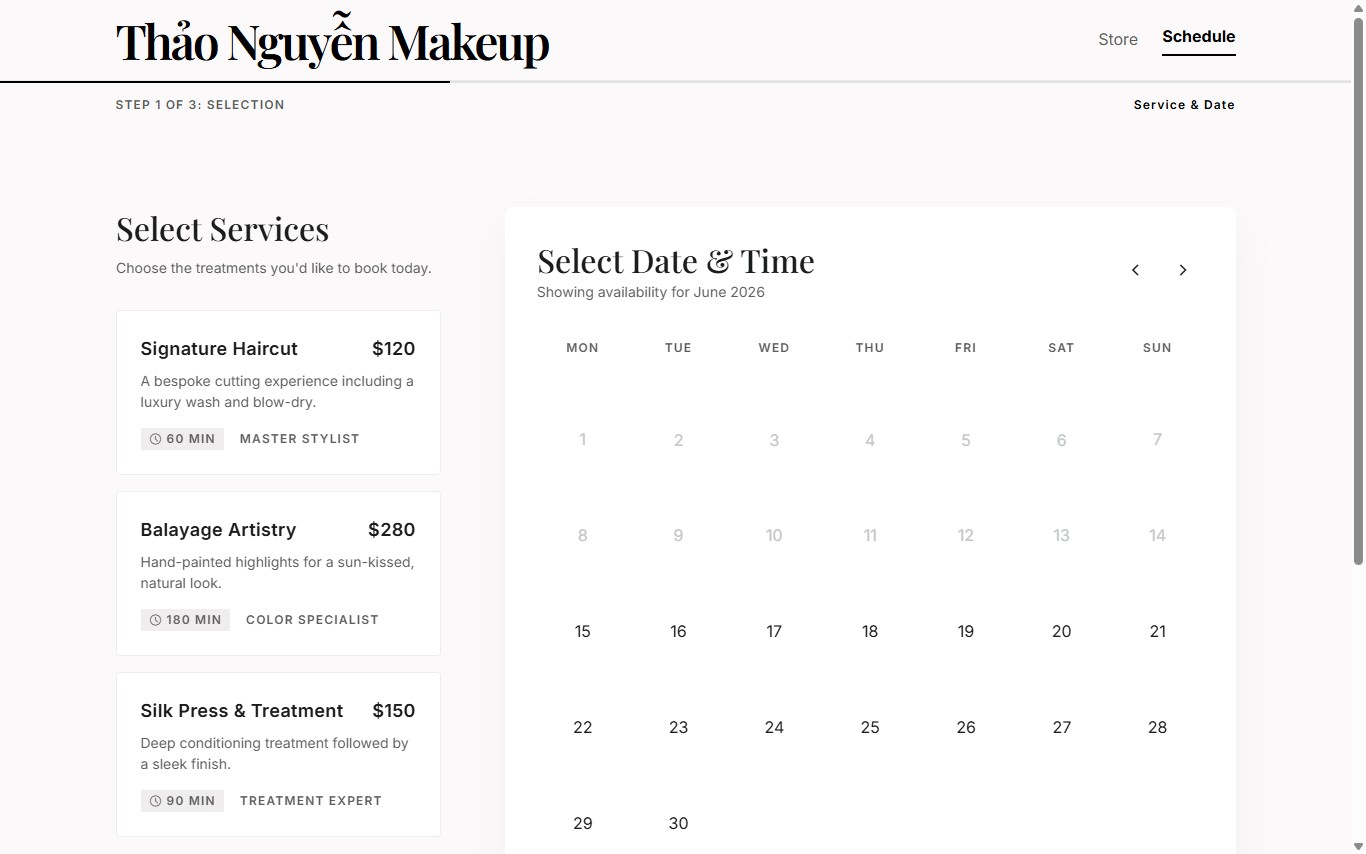The width and height of the screenshot is (1366, 854).
Task: Click the clock icon beside 60 MIN
Action: tap(155, 439)
